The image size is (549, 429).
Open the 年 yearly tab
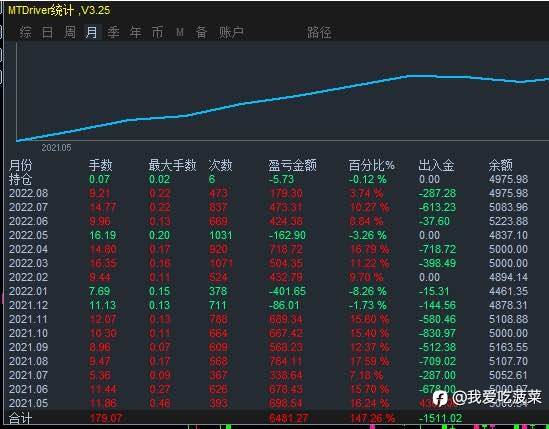click(x=135, y=33)
